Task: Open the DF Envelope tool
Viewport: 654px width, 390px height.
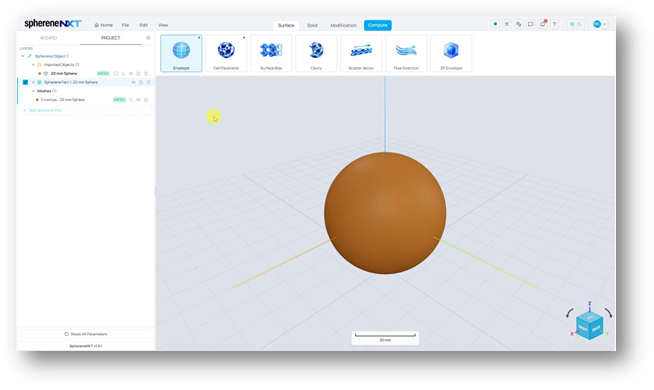Action: (x=451, y=53)
